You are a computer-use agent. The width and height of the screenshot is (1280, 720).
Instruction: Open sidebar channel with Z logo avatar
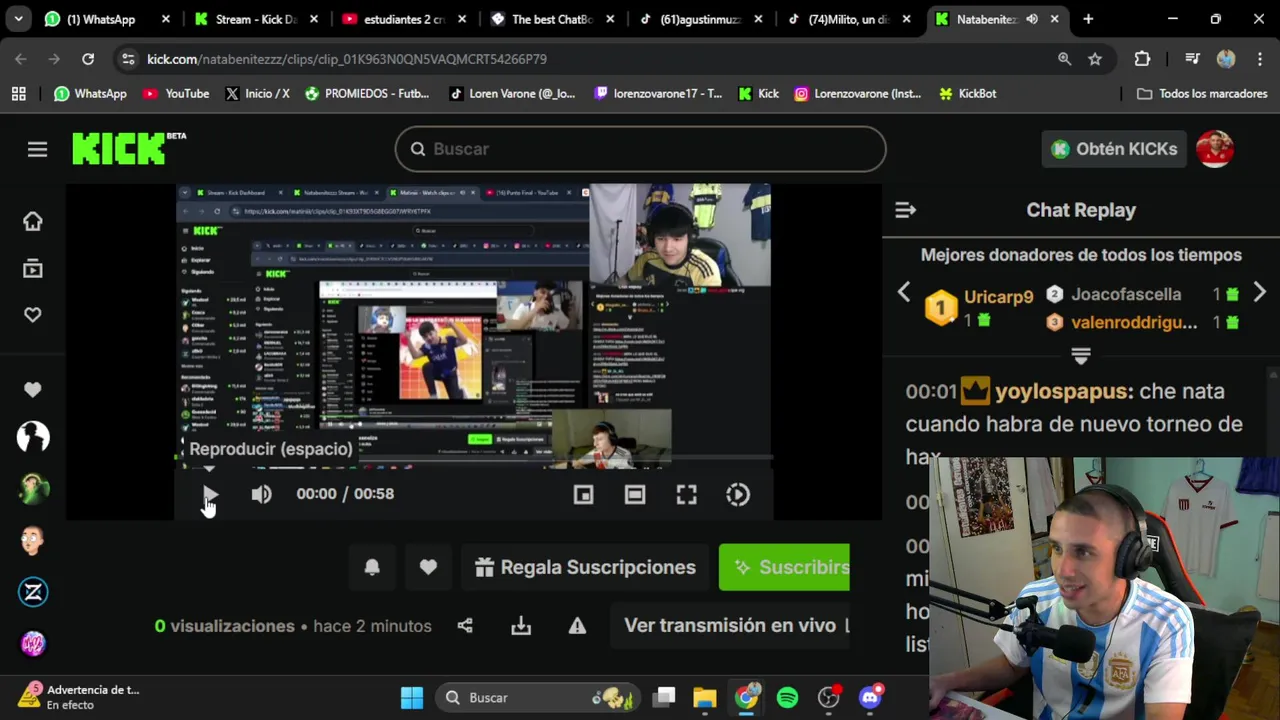[33, 592]
